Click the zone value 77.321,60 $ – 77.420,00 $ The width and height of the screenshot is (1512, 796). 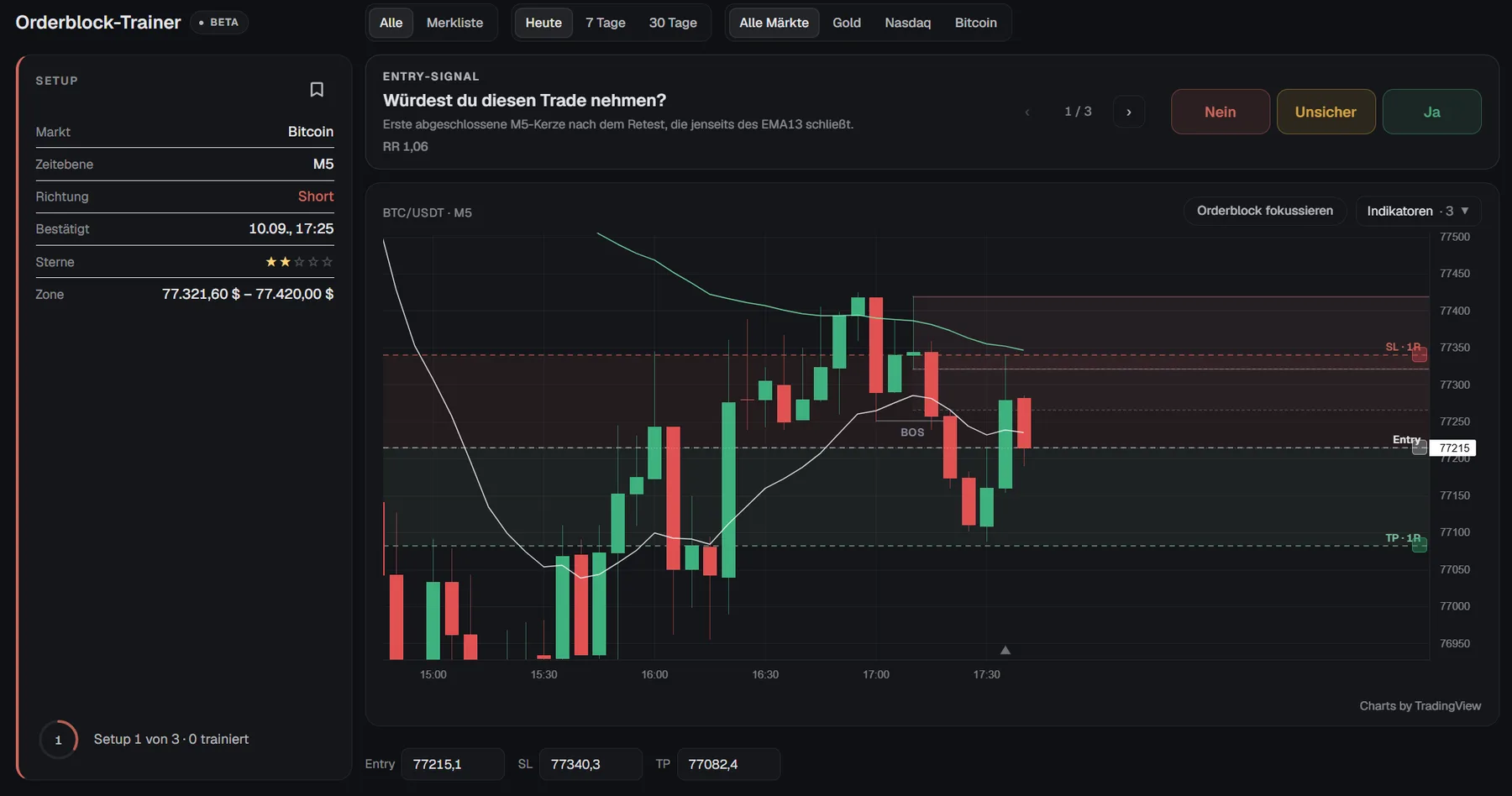click(x=248, y=294)
